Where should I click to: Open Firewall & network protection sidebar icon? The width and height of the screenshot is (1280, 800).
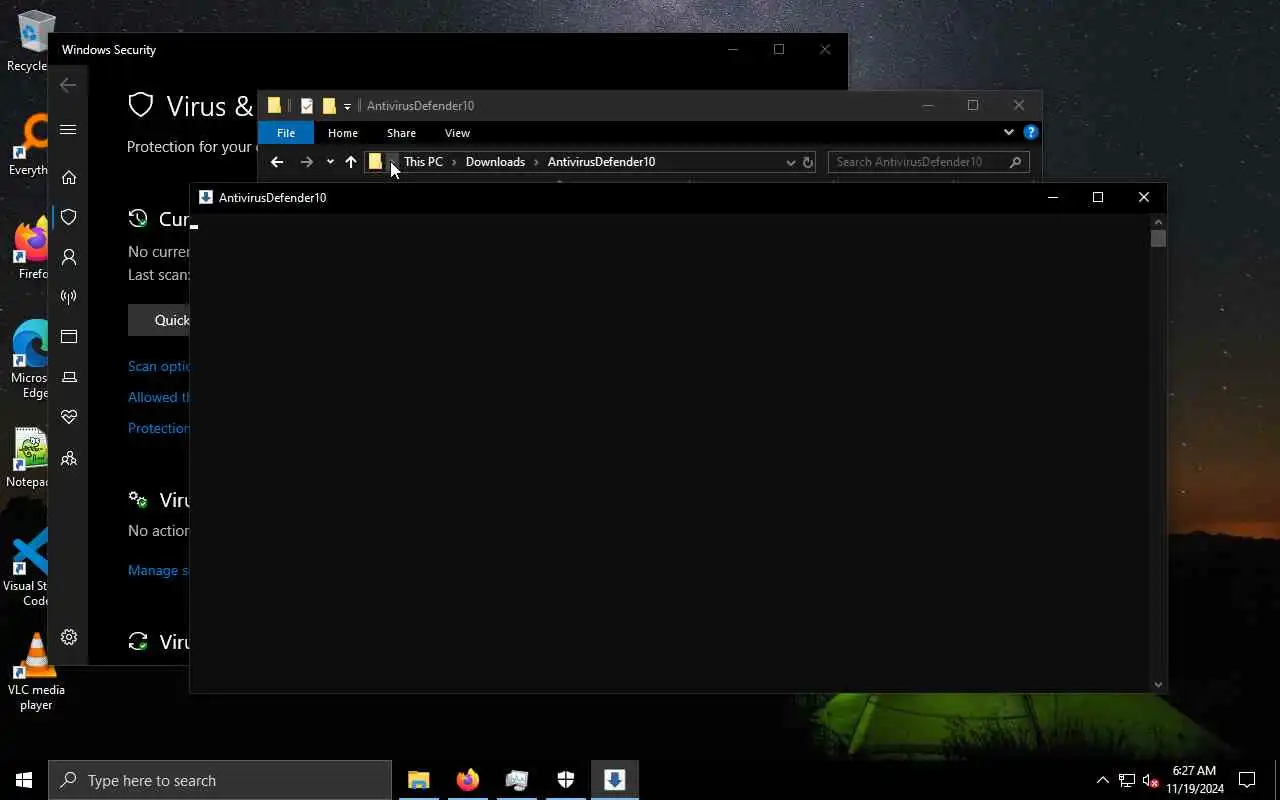69,297
